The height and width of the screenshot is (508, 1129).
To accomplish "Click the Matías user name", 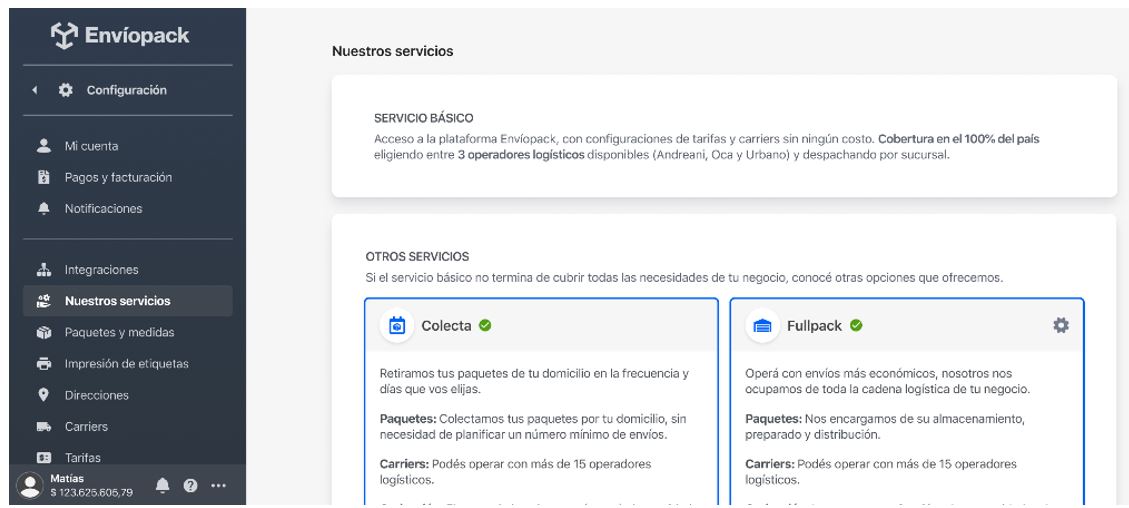I will [67, 478].
